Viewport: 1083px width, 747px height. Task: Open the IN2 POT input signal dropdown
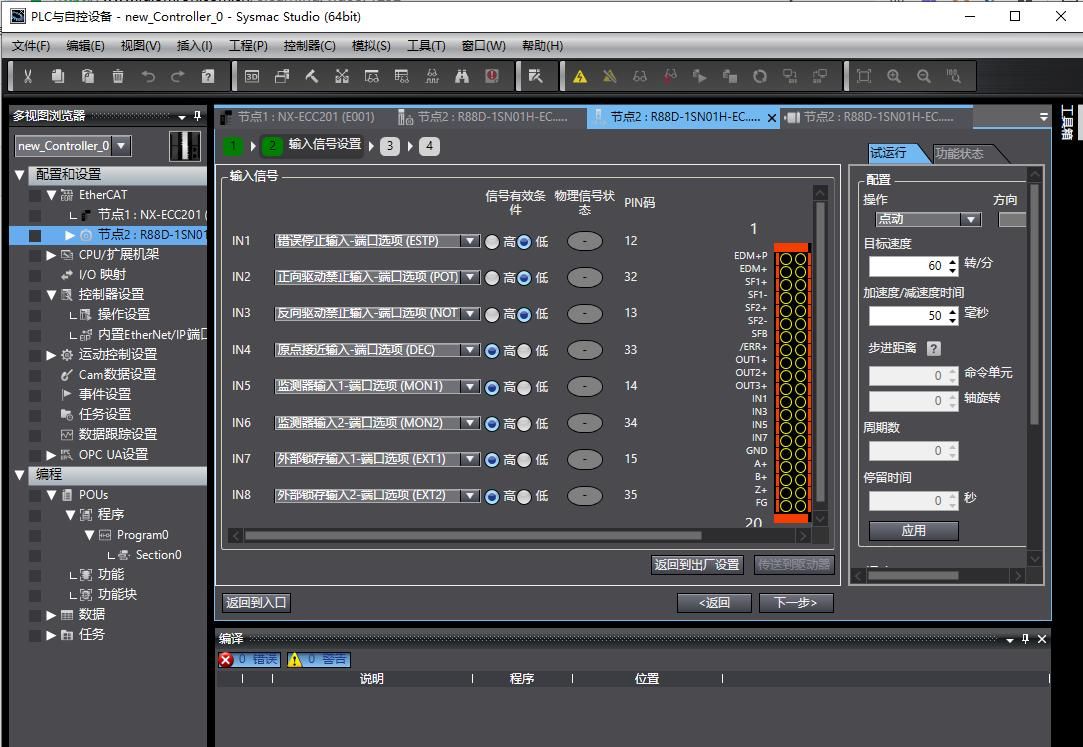tap(470, 278)
